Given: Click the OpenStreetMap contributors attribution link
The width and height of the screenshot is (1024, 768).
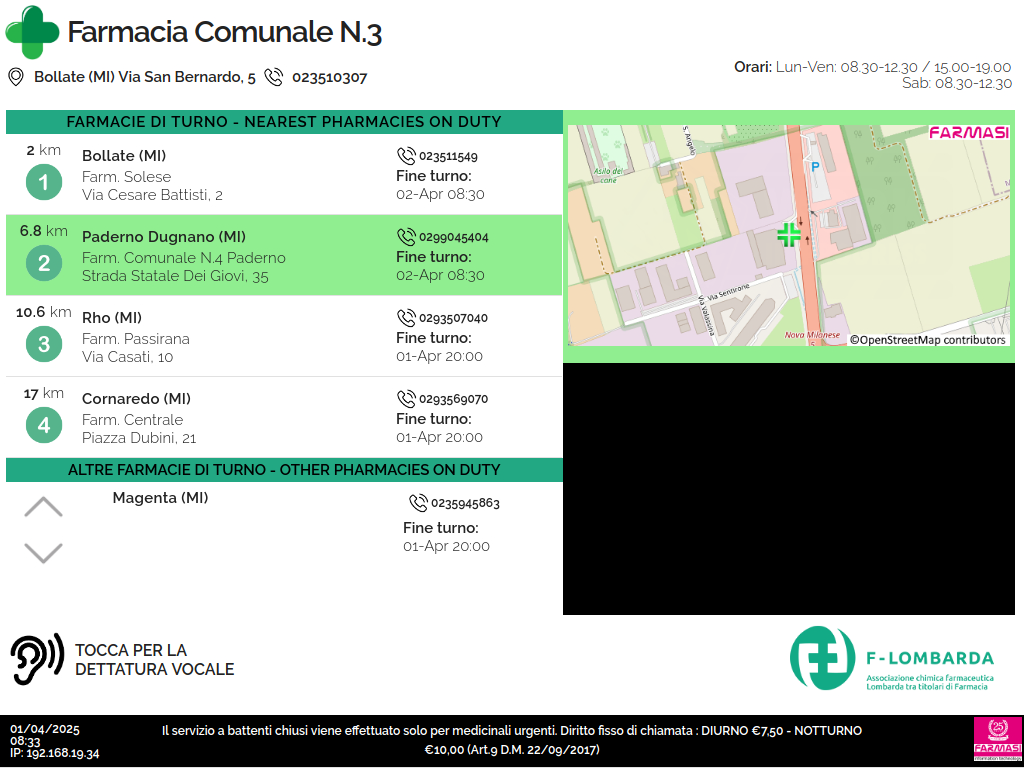Looking at the screenshot, I should [x=927, y=340].
